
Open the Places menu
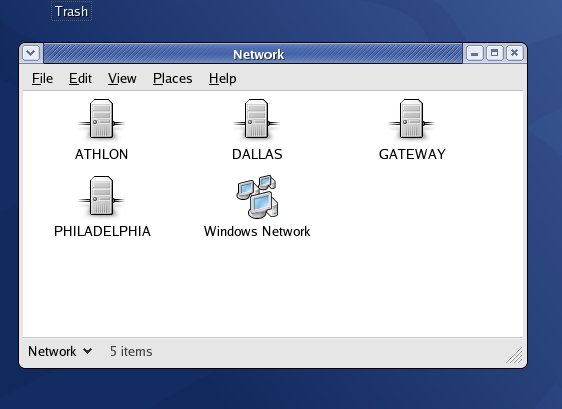click(x=172, y=78)
